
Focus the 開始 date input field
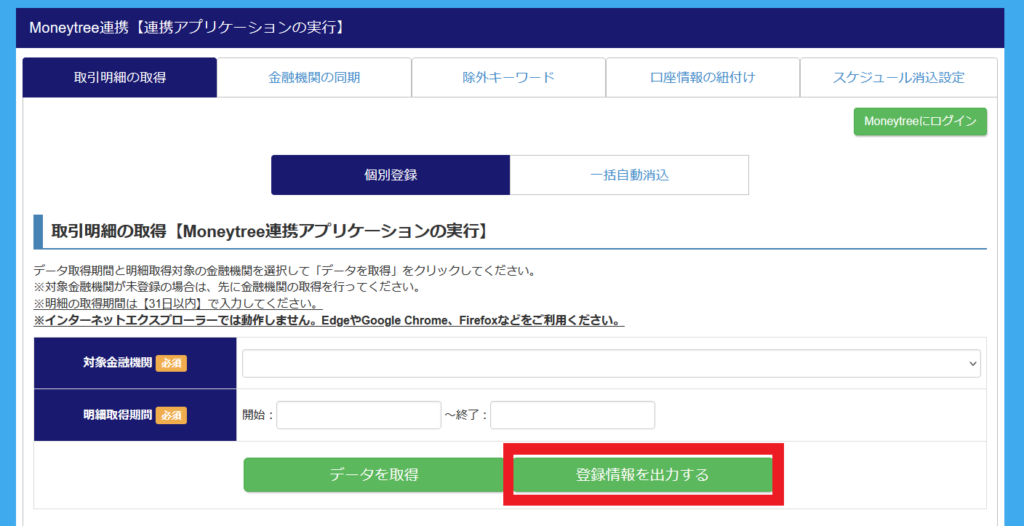point(359,415)
